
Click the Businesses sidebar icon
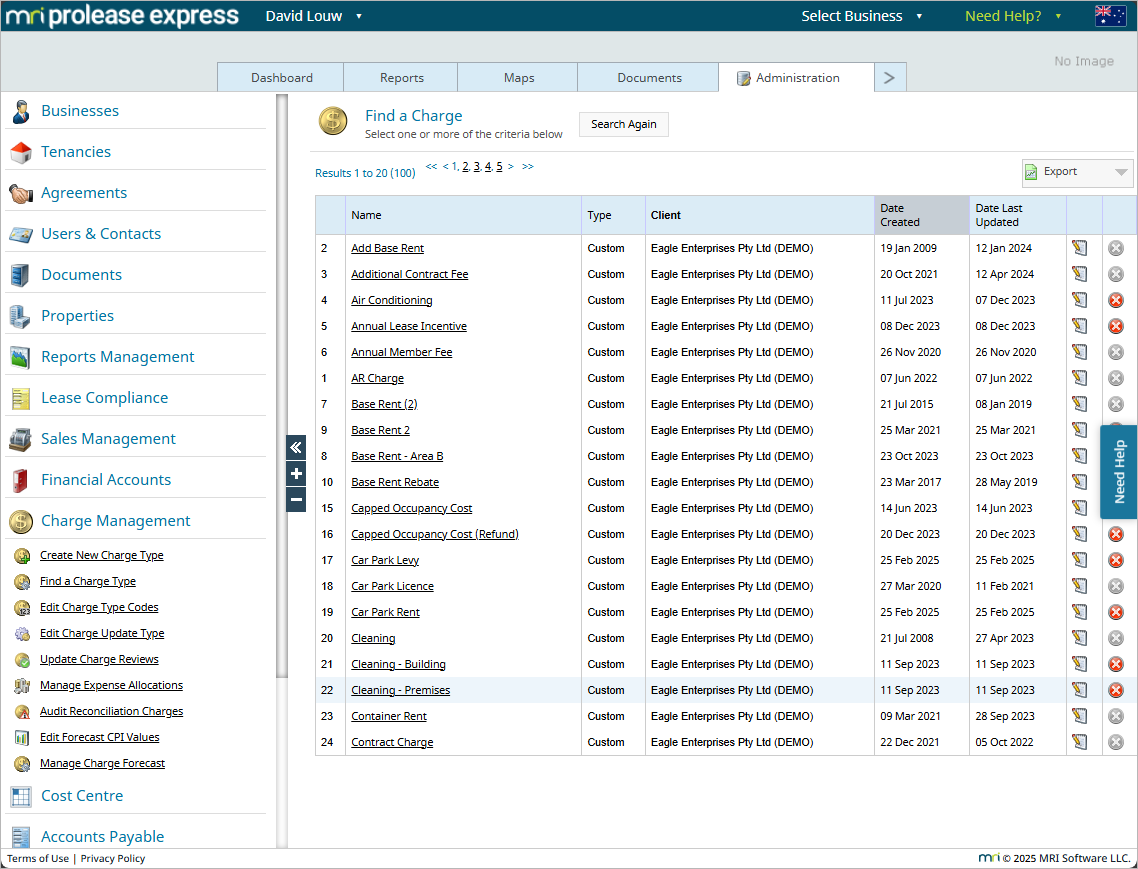coord(20,111)
